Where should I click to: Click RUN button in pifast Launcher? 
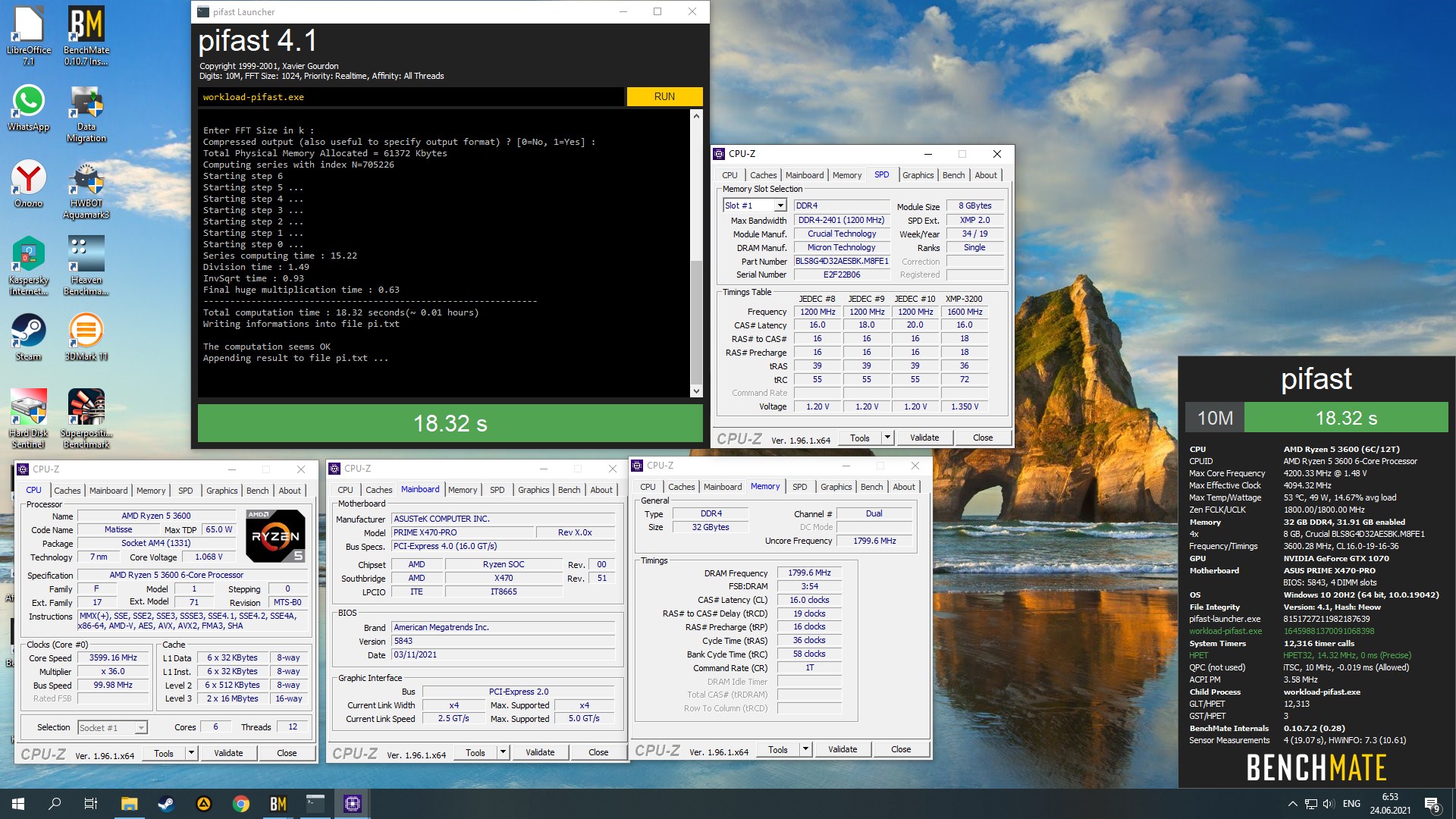coord(664,96)
